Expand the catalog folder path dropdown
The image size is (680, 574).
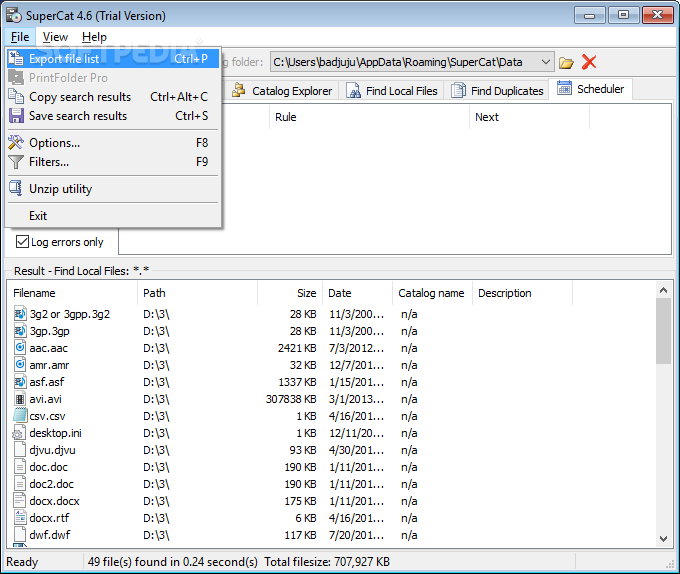coord(546,62)
